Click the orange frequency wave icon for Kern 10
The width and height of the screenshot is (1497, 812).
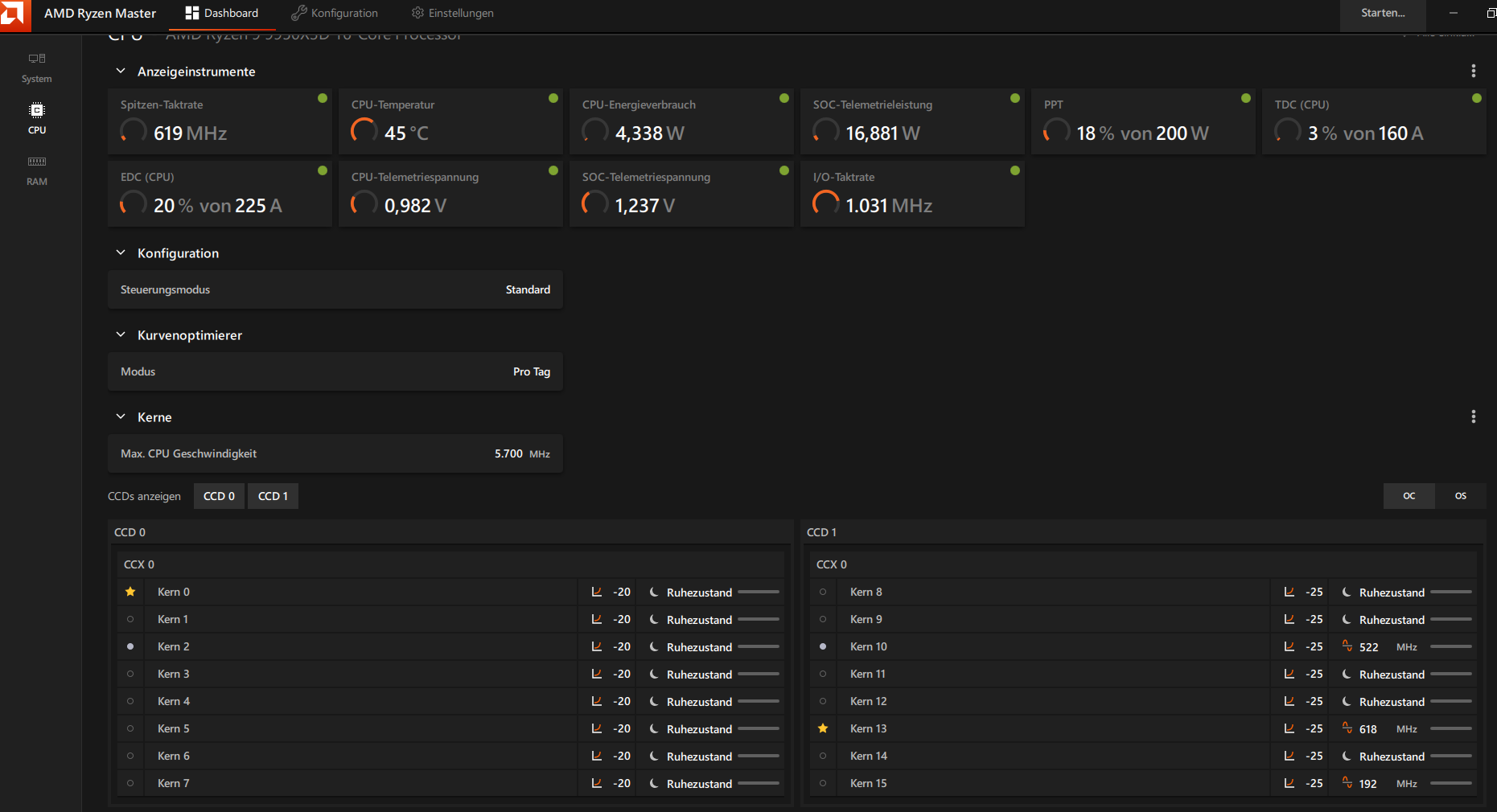[1347, 646]
